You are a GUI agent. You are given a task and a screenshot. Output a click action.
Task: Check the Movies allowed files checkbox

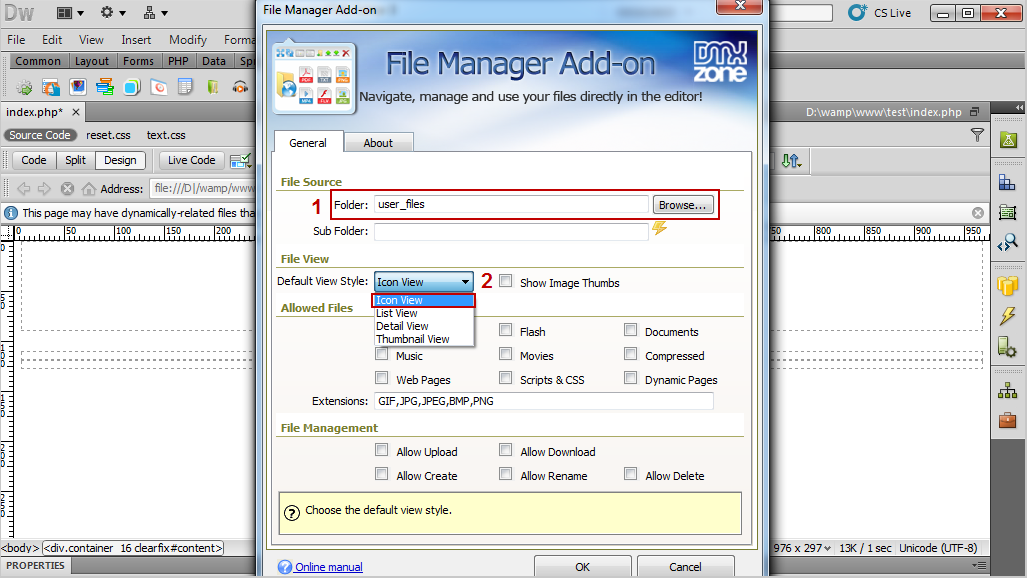pyautogui.click(x=506, y=354)
